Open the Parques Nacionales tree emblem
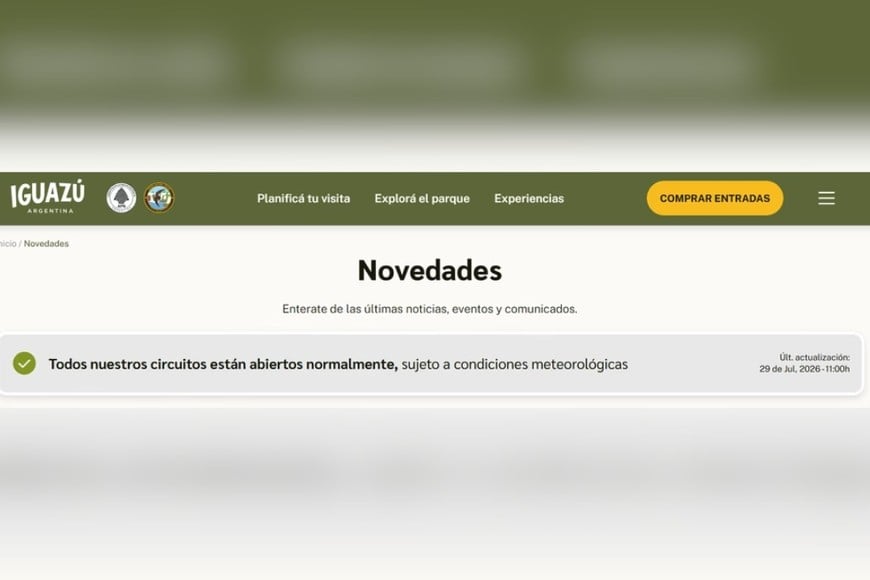This screenshot has height=580, width=870. click(x=121, y=198)
